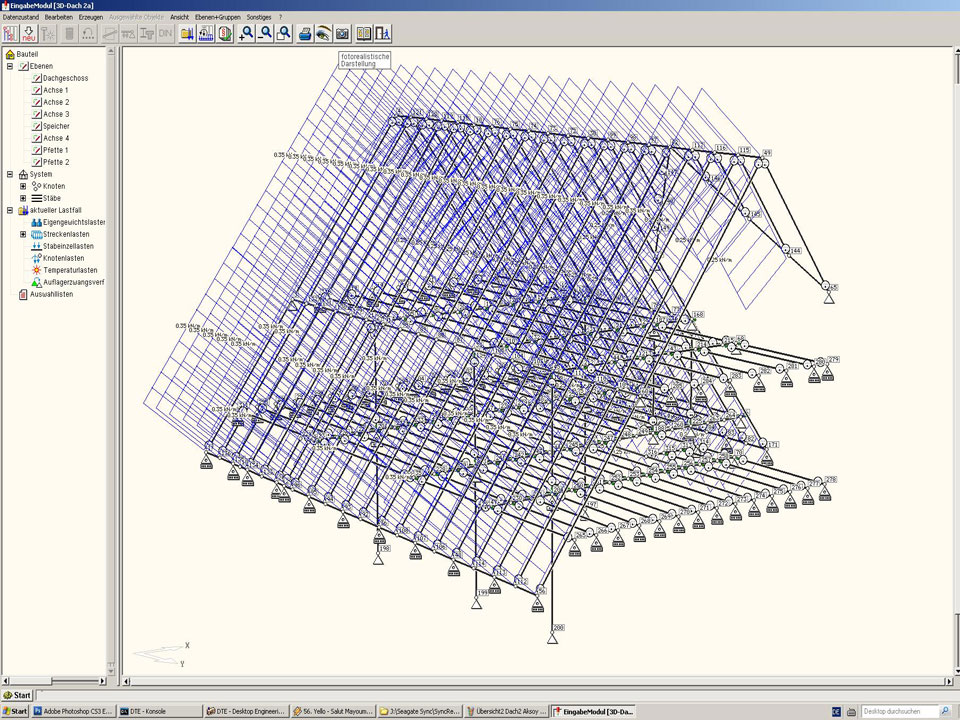Switch to Adobe Photoshop CS3 taskbar button
This screenshot has width=960, height=720.
point(73,712)
